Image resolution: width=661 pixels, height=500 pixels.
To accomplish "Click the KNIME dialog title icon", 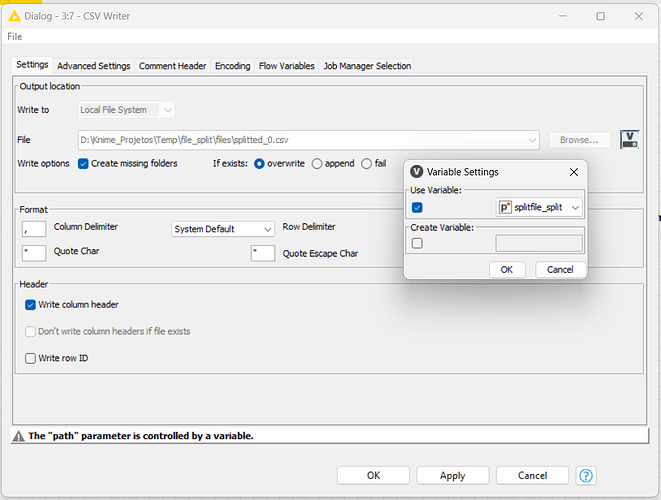I will click(14, 16).
